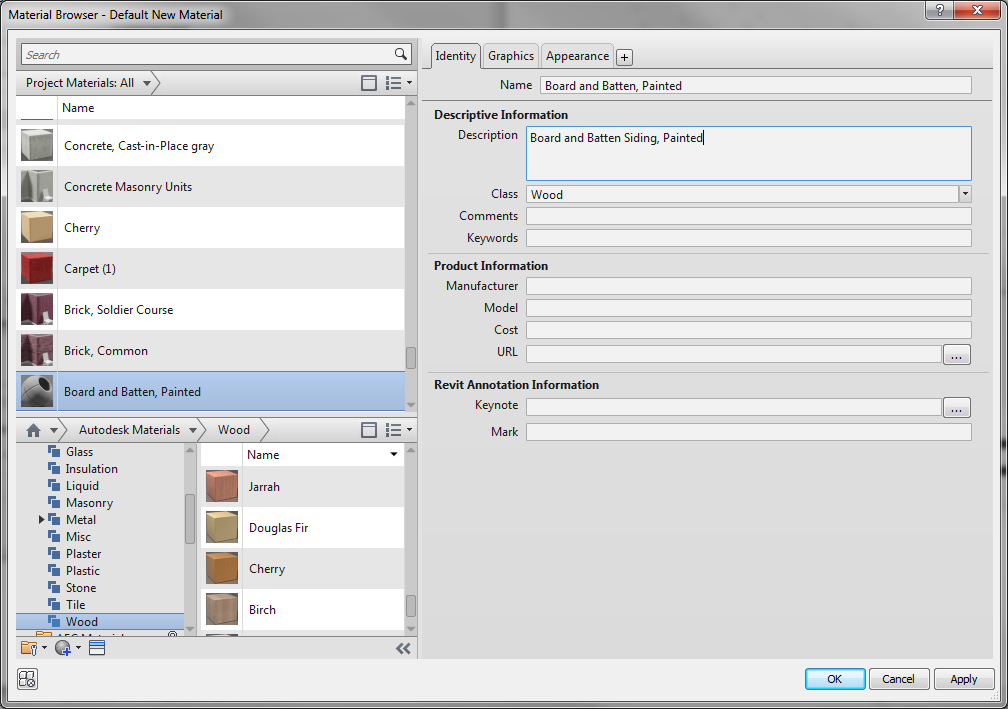Click the Cancel button
Image resolution: width=1008 pixels, height=709 pixels.
pyautogui.click(x=898, y=679)
